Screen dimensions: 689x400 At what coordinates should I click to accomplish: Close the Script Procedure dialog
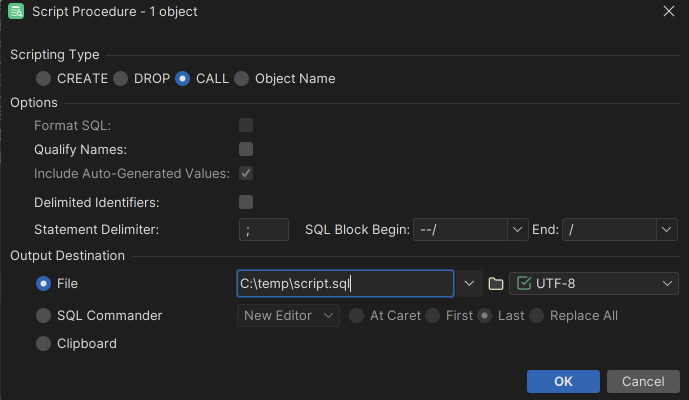(x=668, y=12)
